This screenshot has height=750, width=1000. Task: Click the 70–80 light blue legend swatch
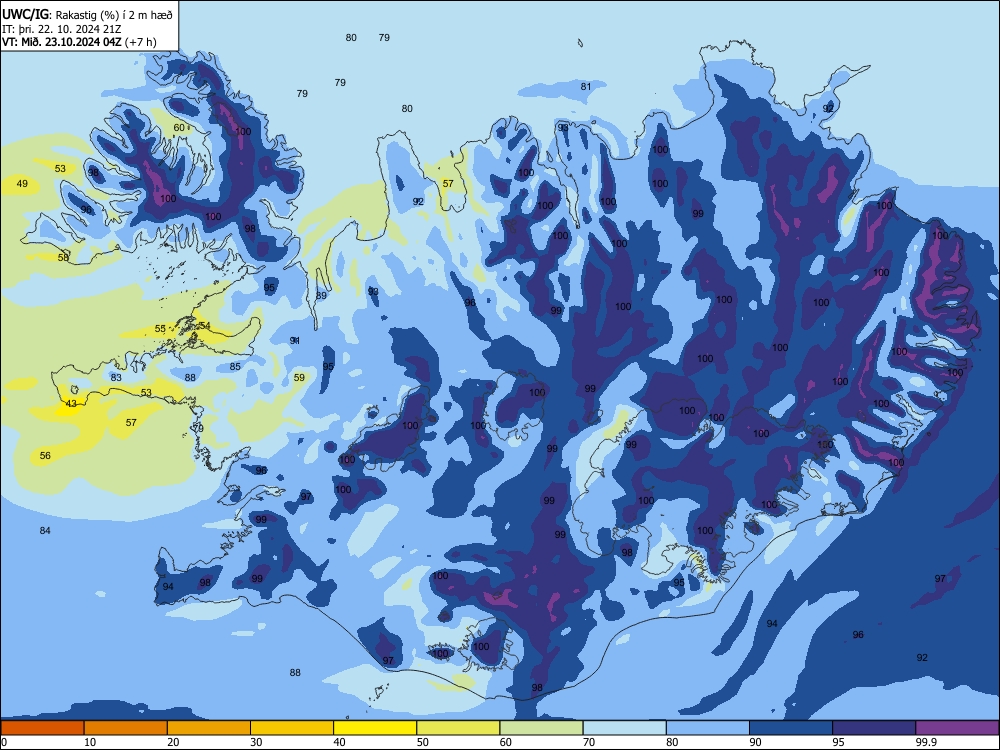(x=624, y=728)
